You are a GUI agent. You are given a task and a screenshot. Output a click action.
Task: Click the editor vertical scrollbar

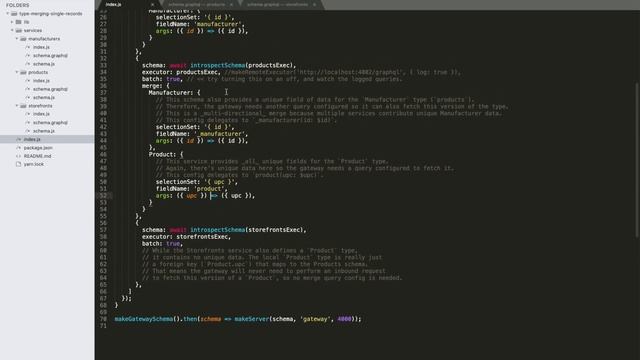(x=637, y=159)
